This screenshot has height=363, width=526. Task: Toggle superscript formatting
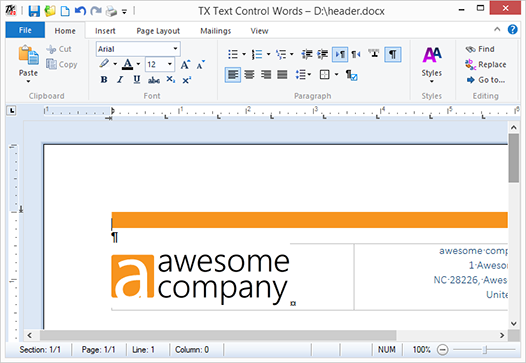(187, 80)
